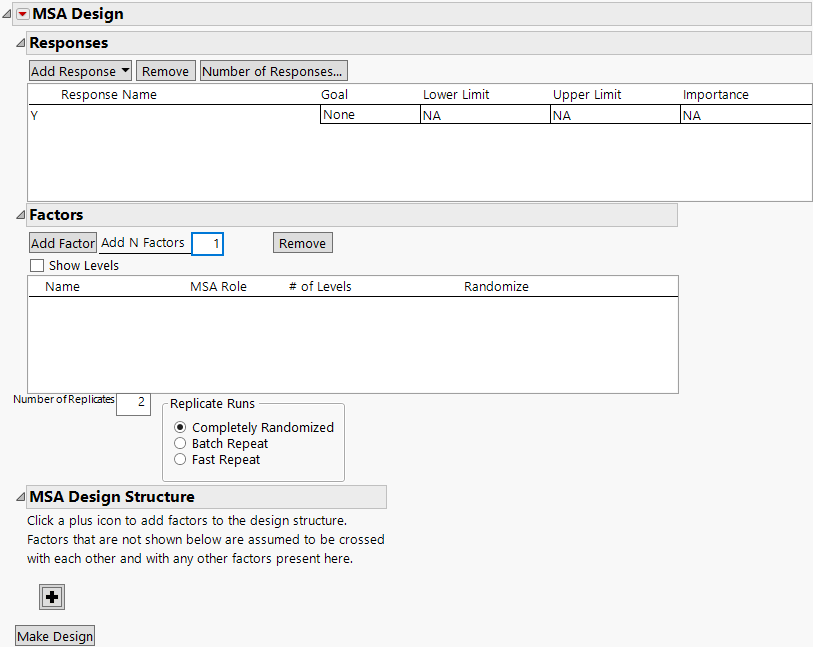
Task: Click the Lower Limit cell for Y
Action: point(484,115)
